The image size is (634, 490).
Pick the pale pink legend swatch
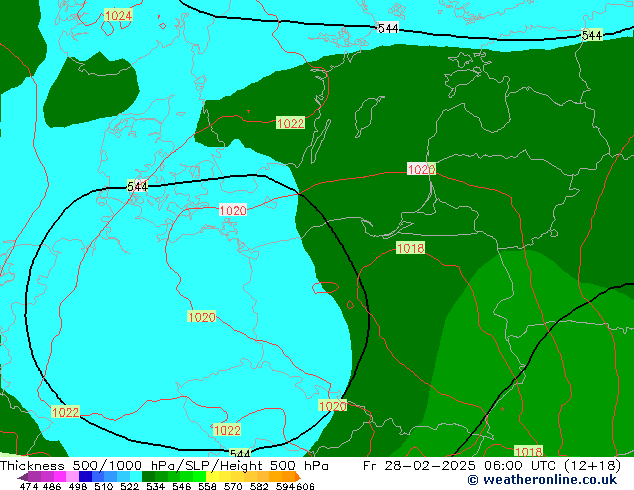[72, 477]
